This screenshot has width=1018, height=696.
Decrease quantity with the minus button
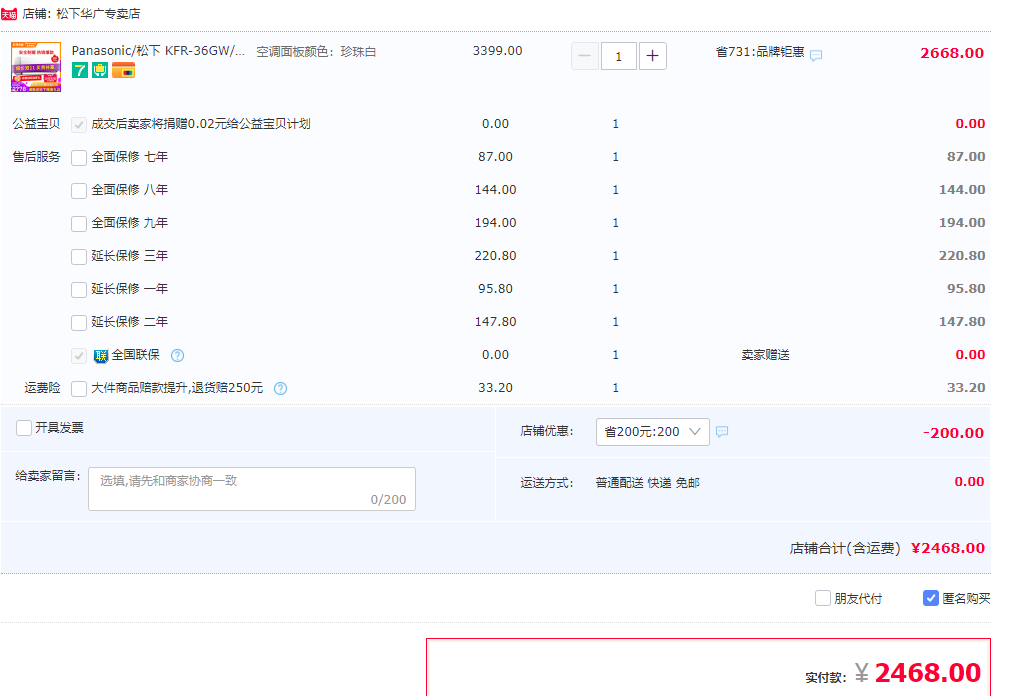(x=584, y=56)
